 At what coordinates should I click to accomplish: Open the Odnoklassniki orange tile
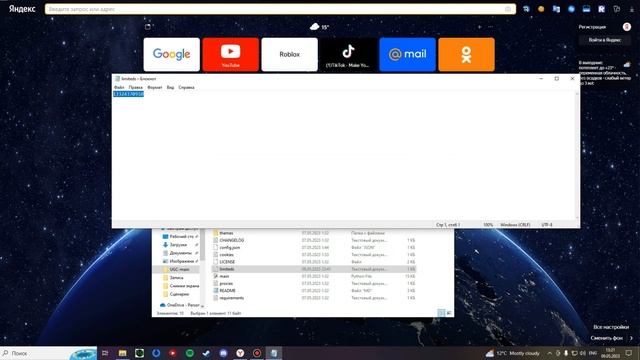(x=466, y=54)
